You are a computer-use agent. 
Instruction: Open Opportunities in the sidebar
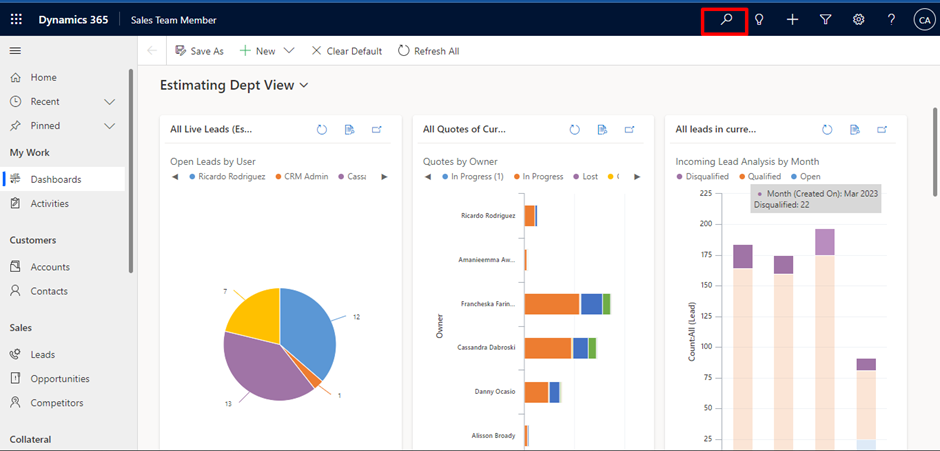coord(62,378)
